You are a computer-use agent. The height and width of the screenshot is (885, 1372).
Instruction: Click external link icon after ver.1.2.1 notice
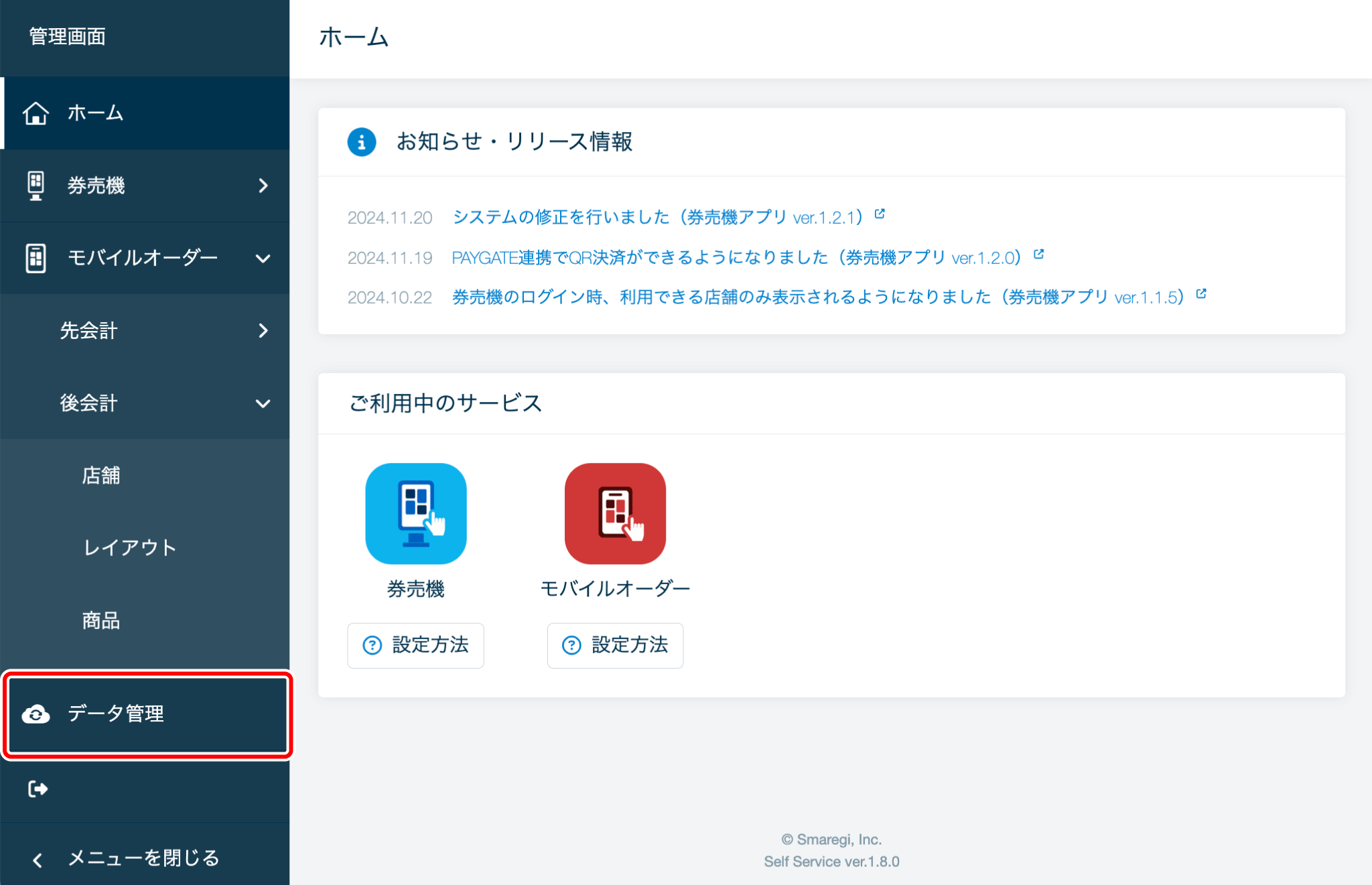pos(880,214)
